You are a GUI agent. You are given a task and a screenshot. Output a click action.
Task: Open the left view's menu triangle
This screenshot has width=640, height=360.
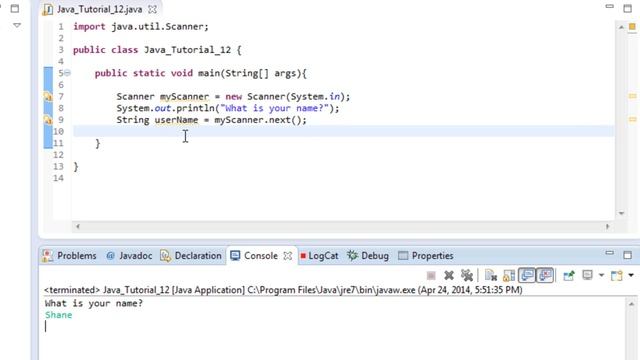click(17, 25)
